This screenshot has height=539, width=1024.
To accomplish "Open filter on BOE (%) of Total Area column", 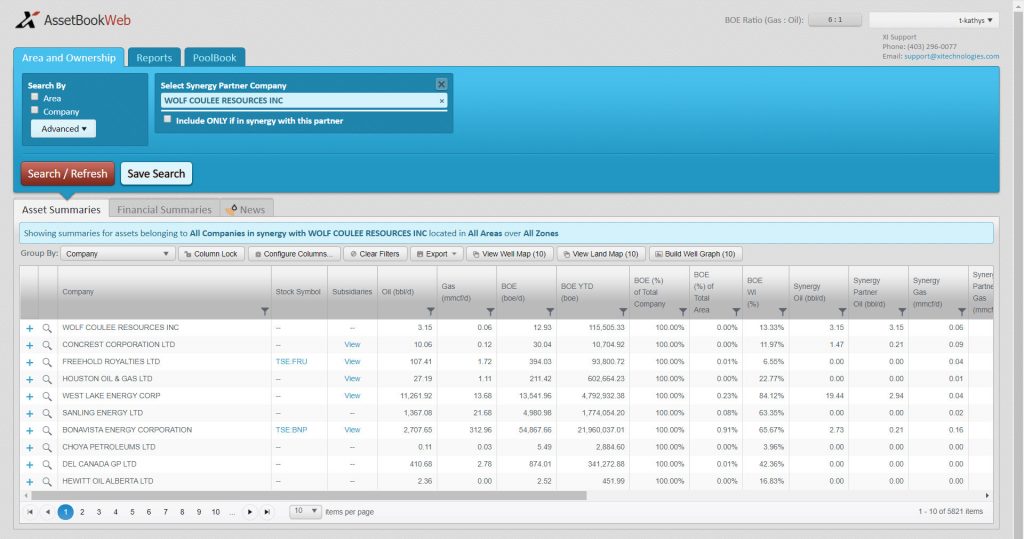I will (x=736, y=312).
